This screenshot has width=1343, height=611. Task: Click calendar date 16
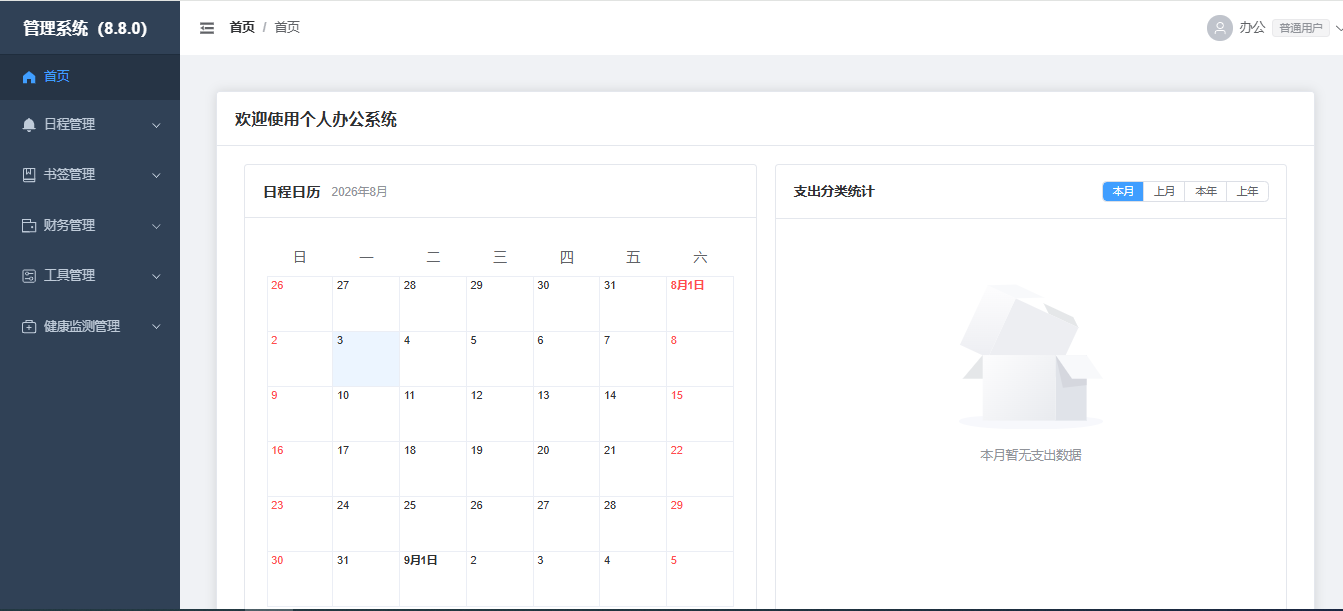[x=300, y=469]
